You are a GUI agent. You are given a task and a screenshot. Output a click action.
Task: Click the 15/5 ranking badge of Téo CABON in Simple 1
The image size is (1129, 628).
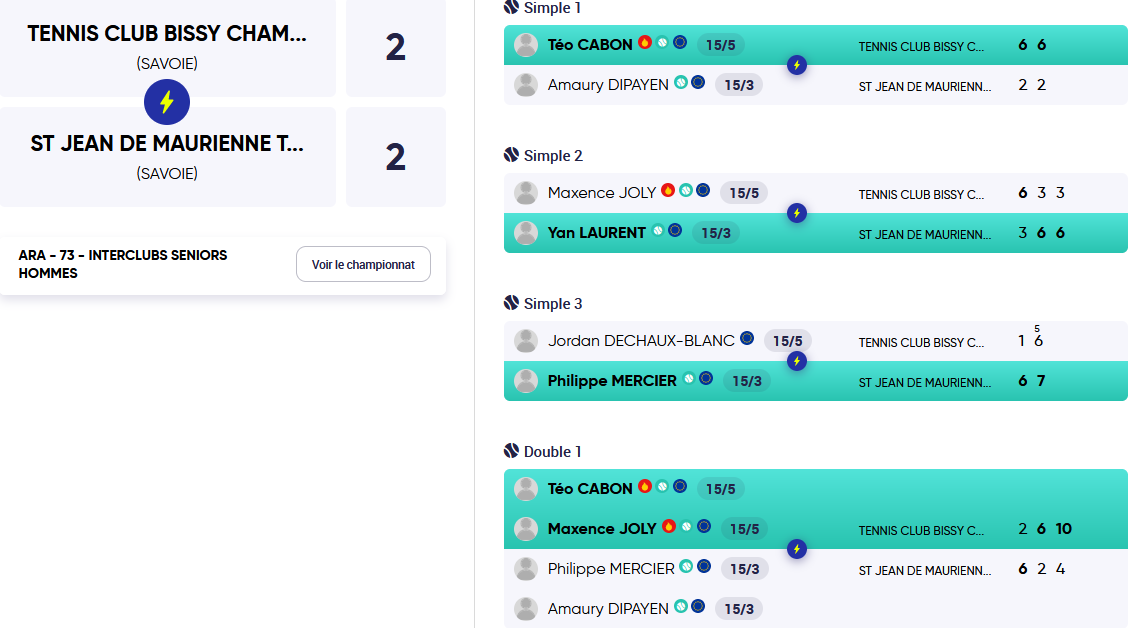[x=720, y=45]
